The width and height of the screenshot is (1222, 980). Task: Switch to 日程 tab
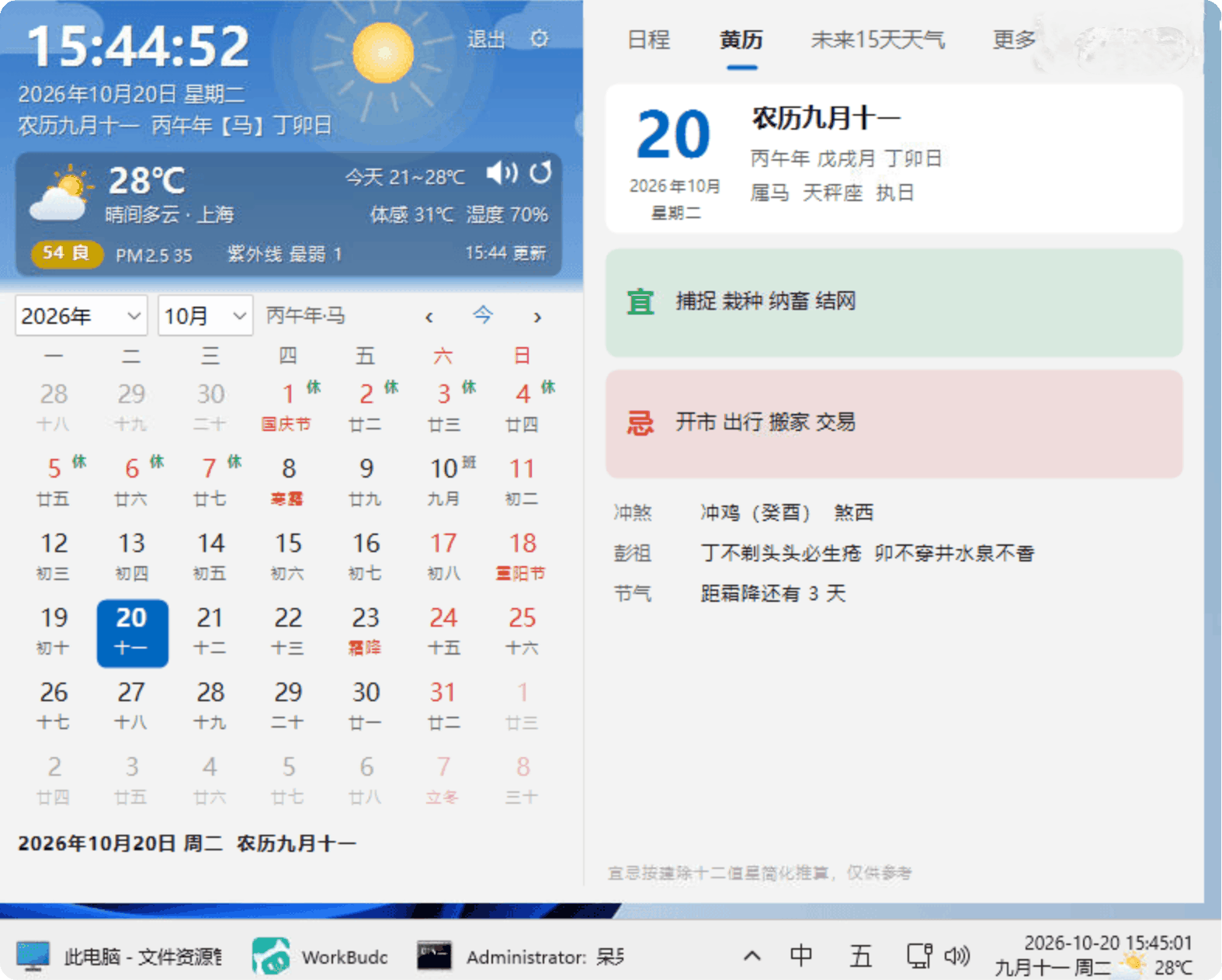coord(649,40)
